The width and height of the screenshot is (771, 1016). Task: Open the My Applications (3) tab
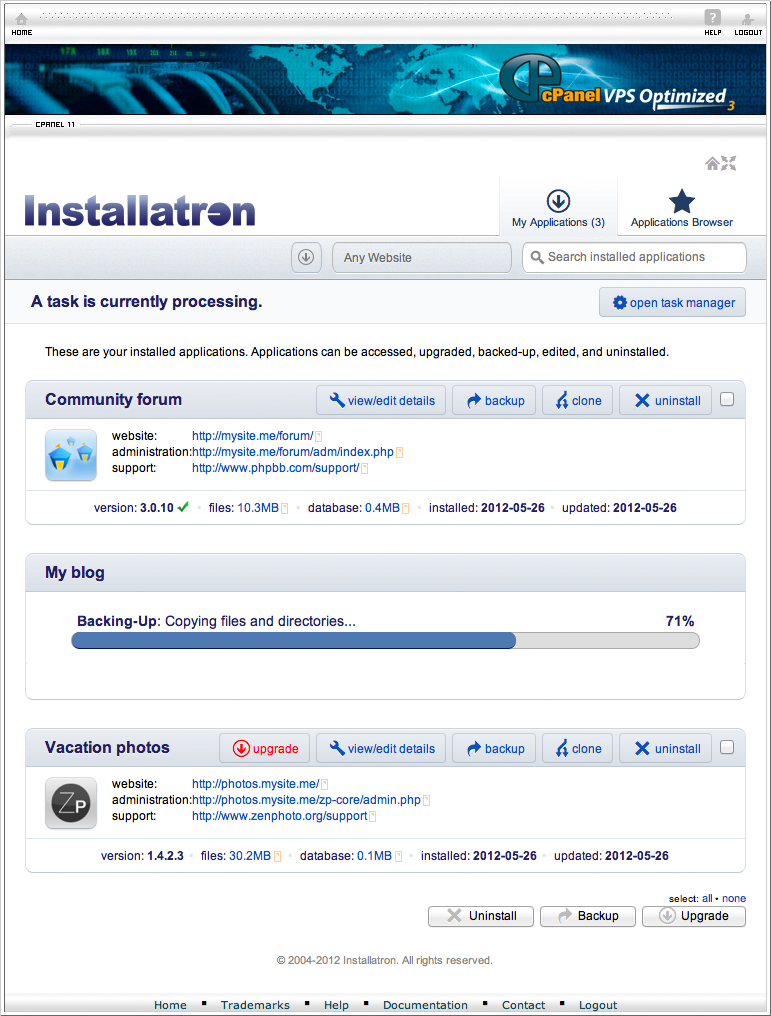point(558,208)
